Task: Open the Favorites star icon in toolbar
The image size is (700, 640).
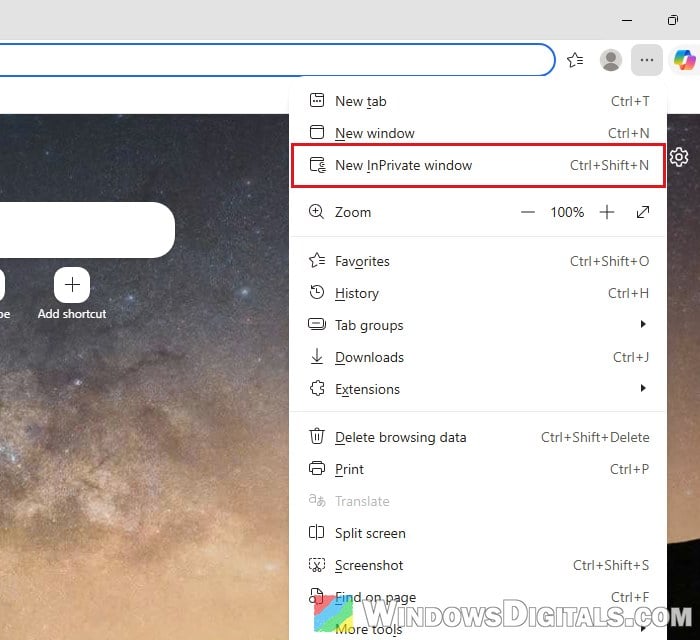Action: [575, 60]
